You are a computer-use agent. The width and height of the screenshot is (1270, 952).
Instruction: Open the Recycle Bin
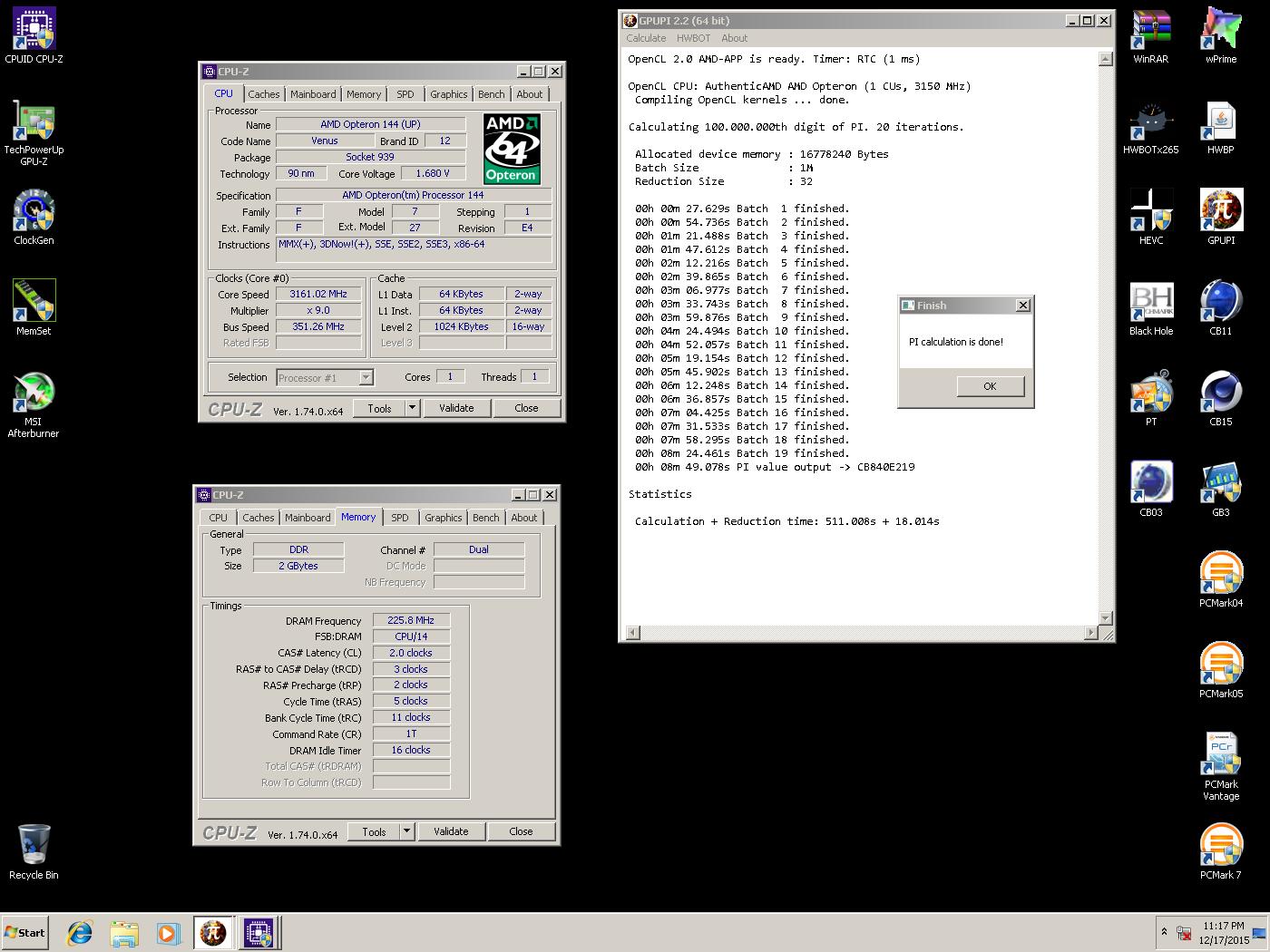click(x=34, y=852)
